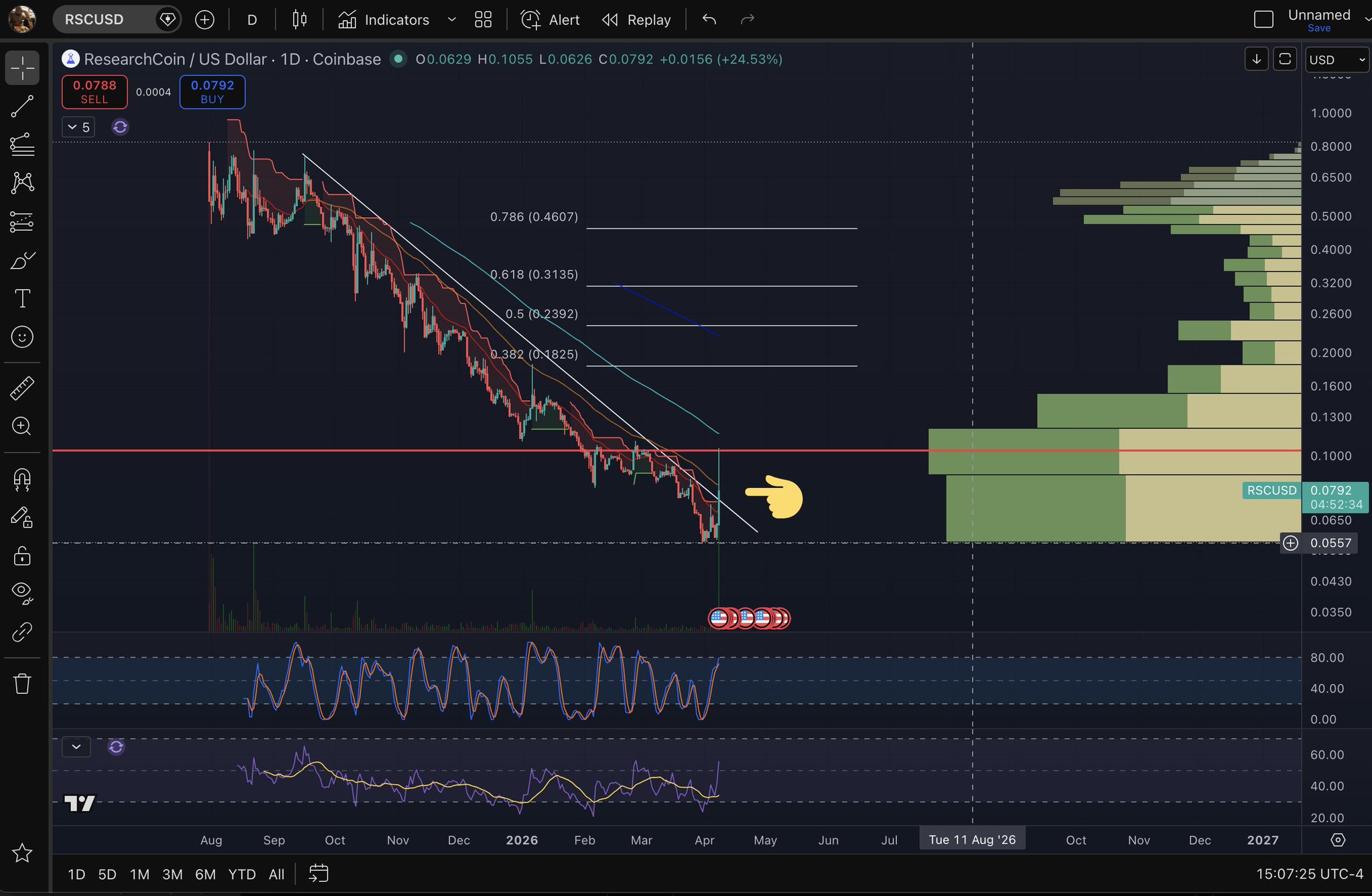Collapse indicator legend showing 5
Viewport: 1372px width, 896px height.
(x=78, y=127)
